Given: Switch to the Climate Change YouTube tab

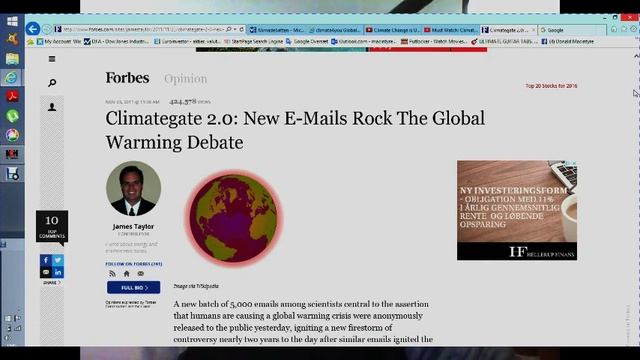Looking at the screenshot, I should point(392,30).
